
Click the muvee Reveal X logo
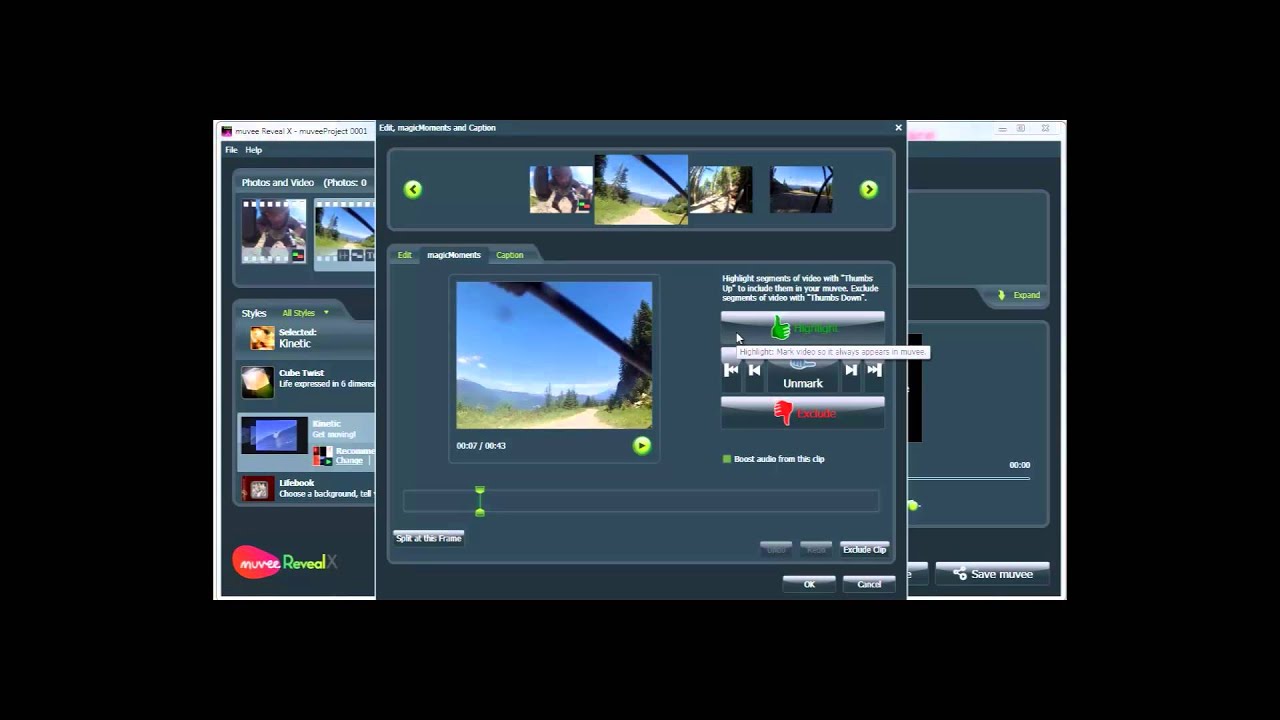(285, 562)
